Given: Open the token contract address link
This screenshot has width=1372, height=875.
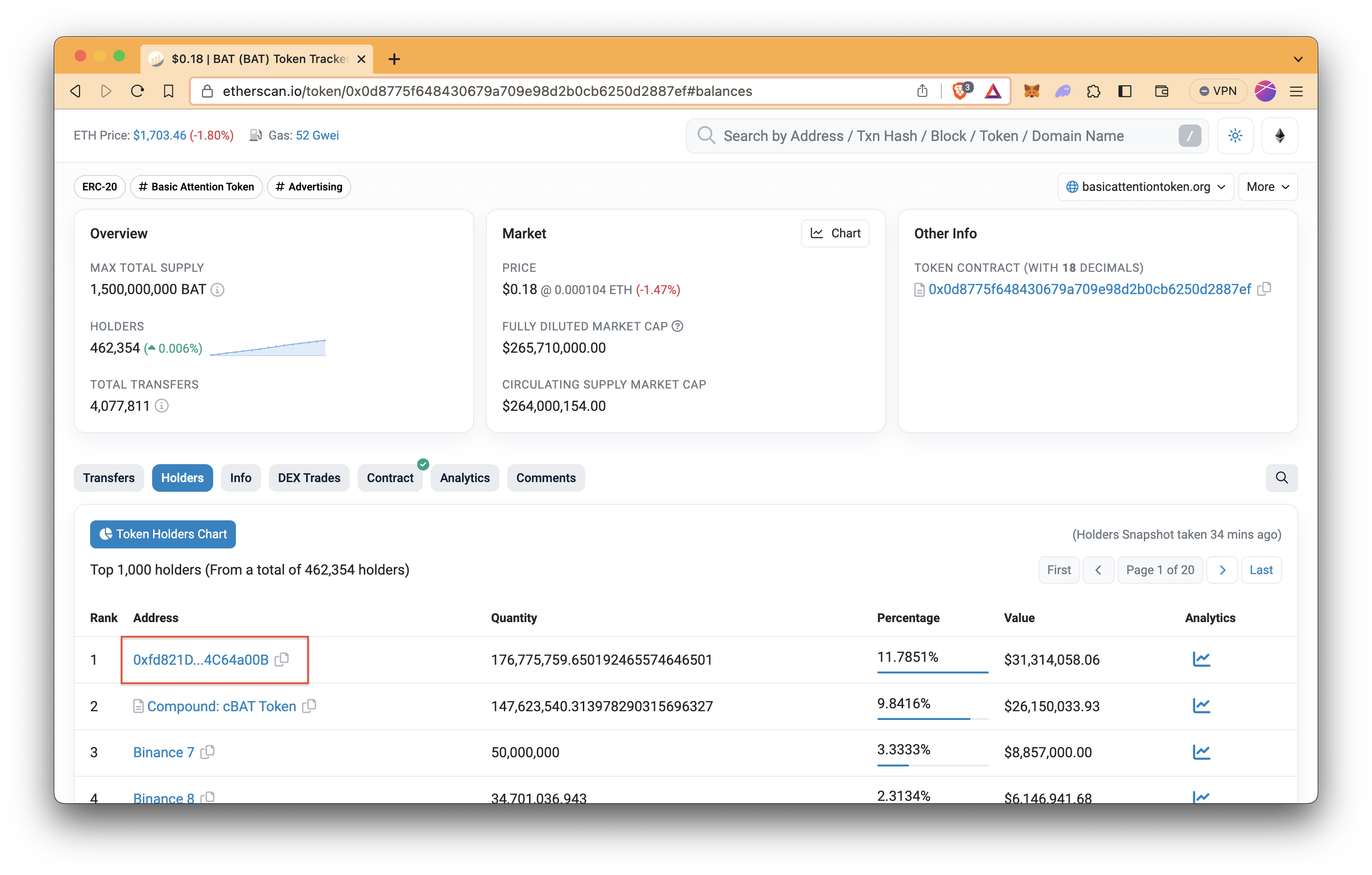Looking at the screenshot, I should tap(1090, 289).
